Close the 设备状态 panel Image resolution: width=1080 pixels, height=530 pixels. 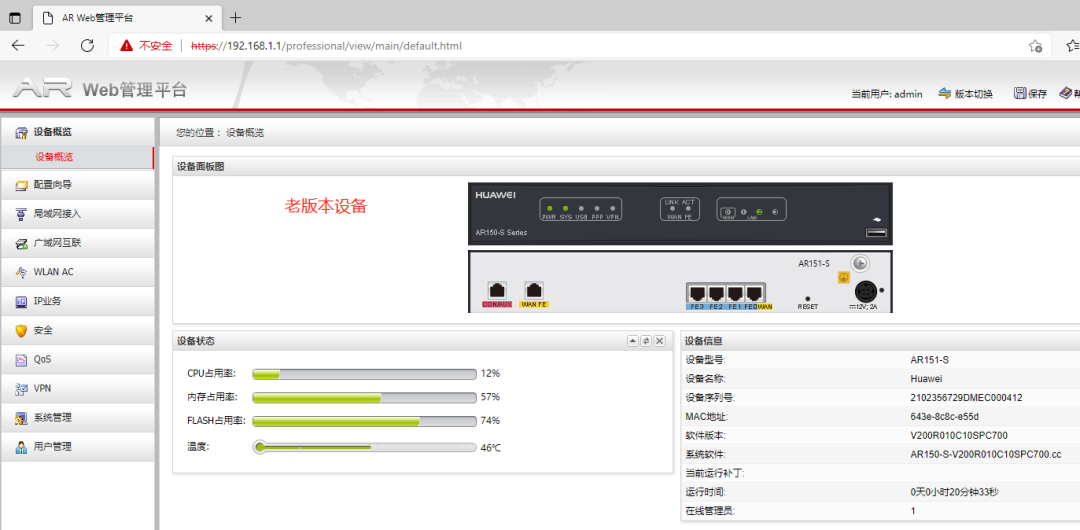[x=660, y=341]
